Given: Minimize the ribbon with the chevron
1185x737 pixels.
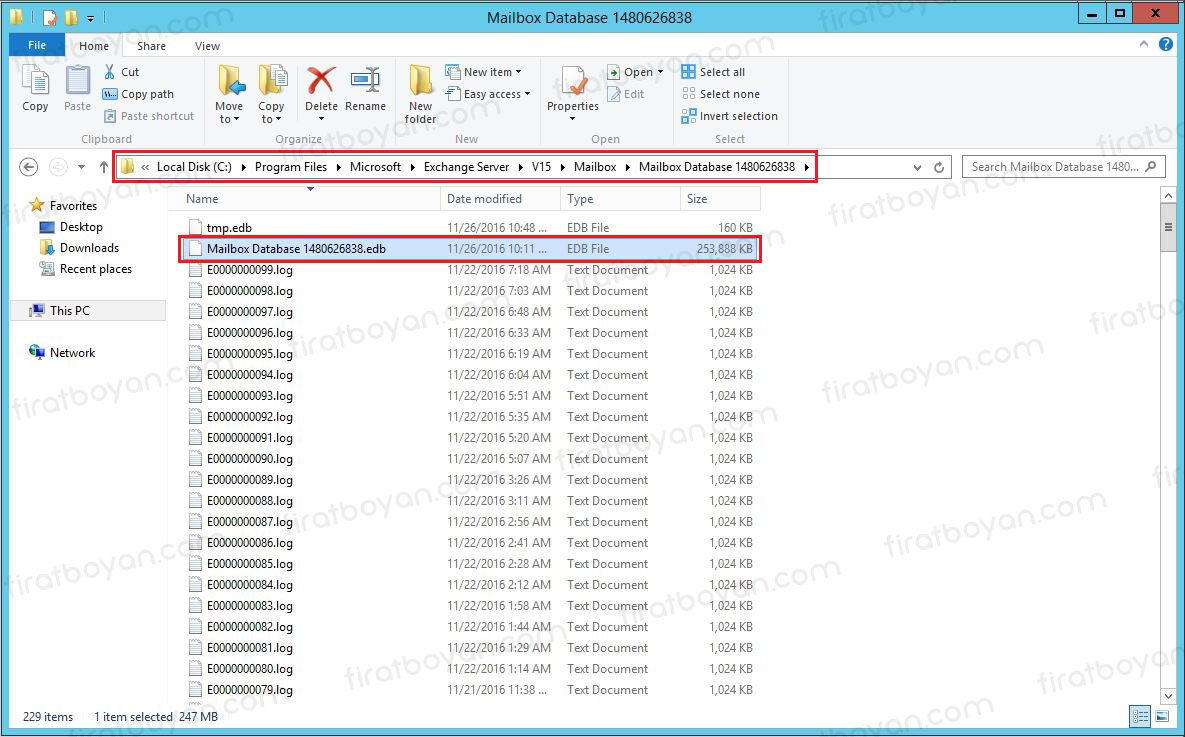Looking at the screenshot, I should (1143, 45).
